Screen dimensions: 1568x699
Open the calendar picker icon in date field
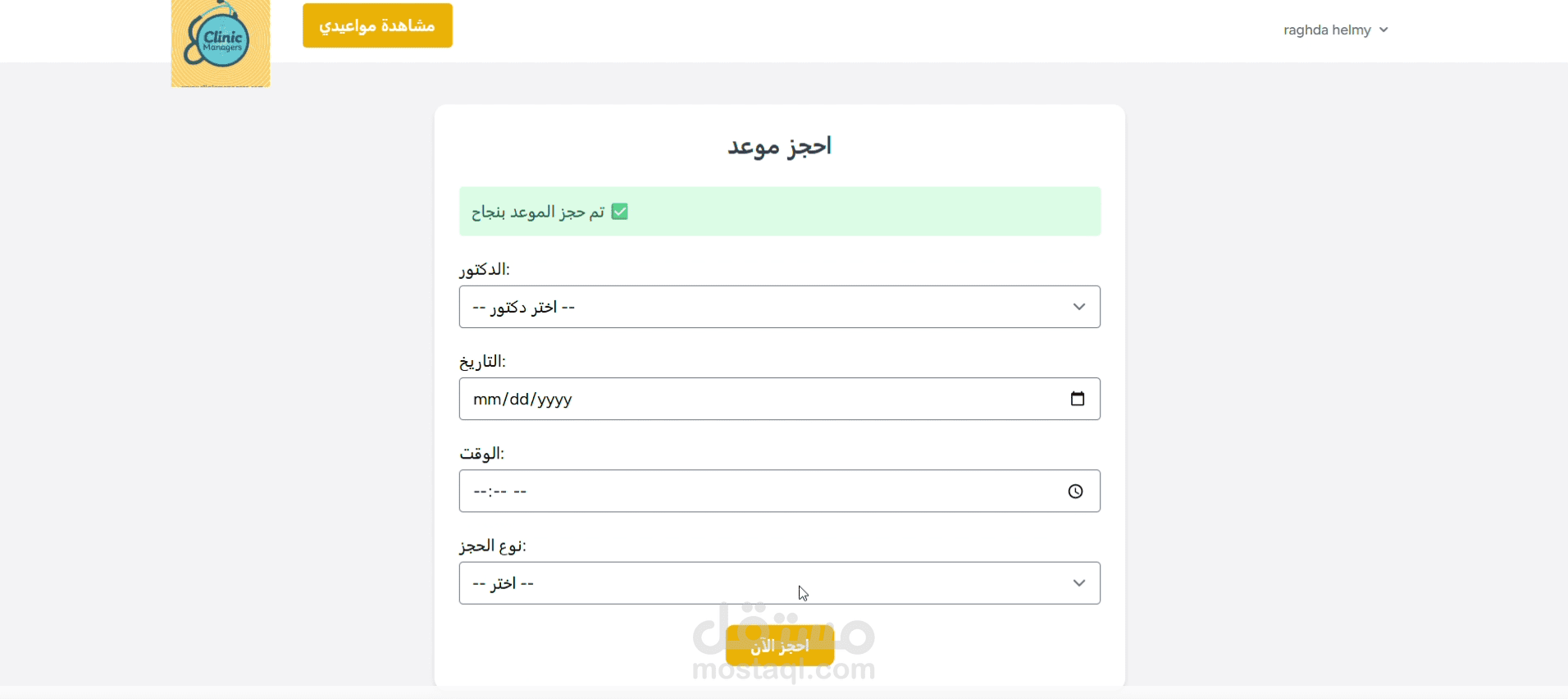click(x=1078, y=399)
